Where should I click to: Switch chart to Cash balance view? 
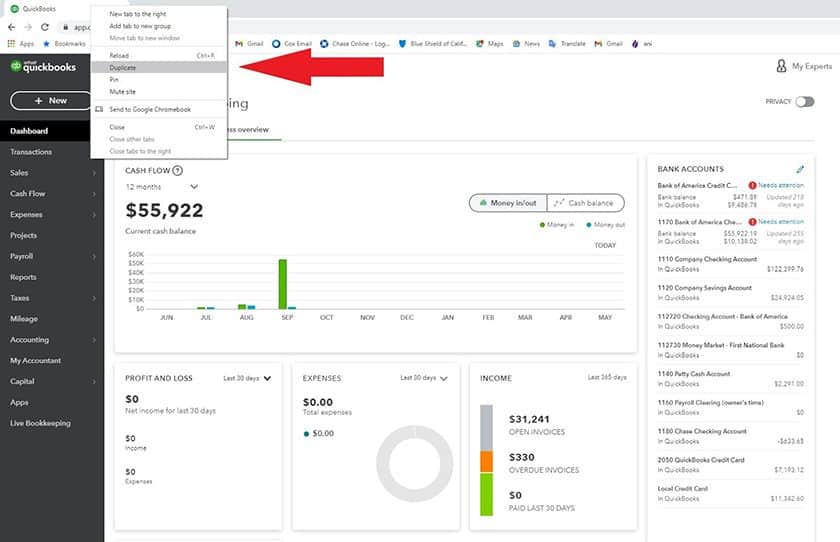pyautogui.click(x=585, y=203)
